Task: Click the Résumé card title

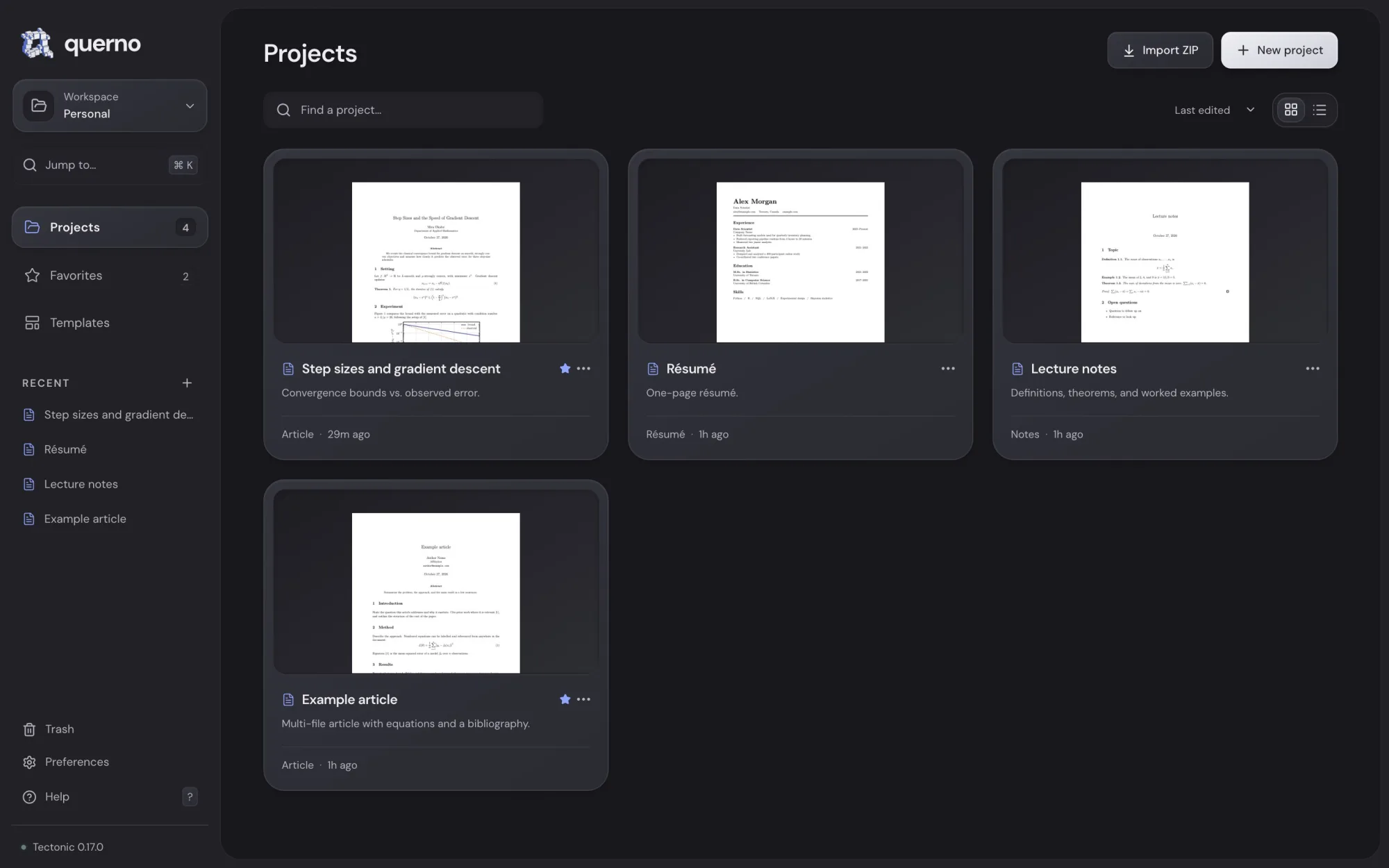Action: tap(691, 369)
